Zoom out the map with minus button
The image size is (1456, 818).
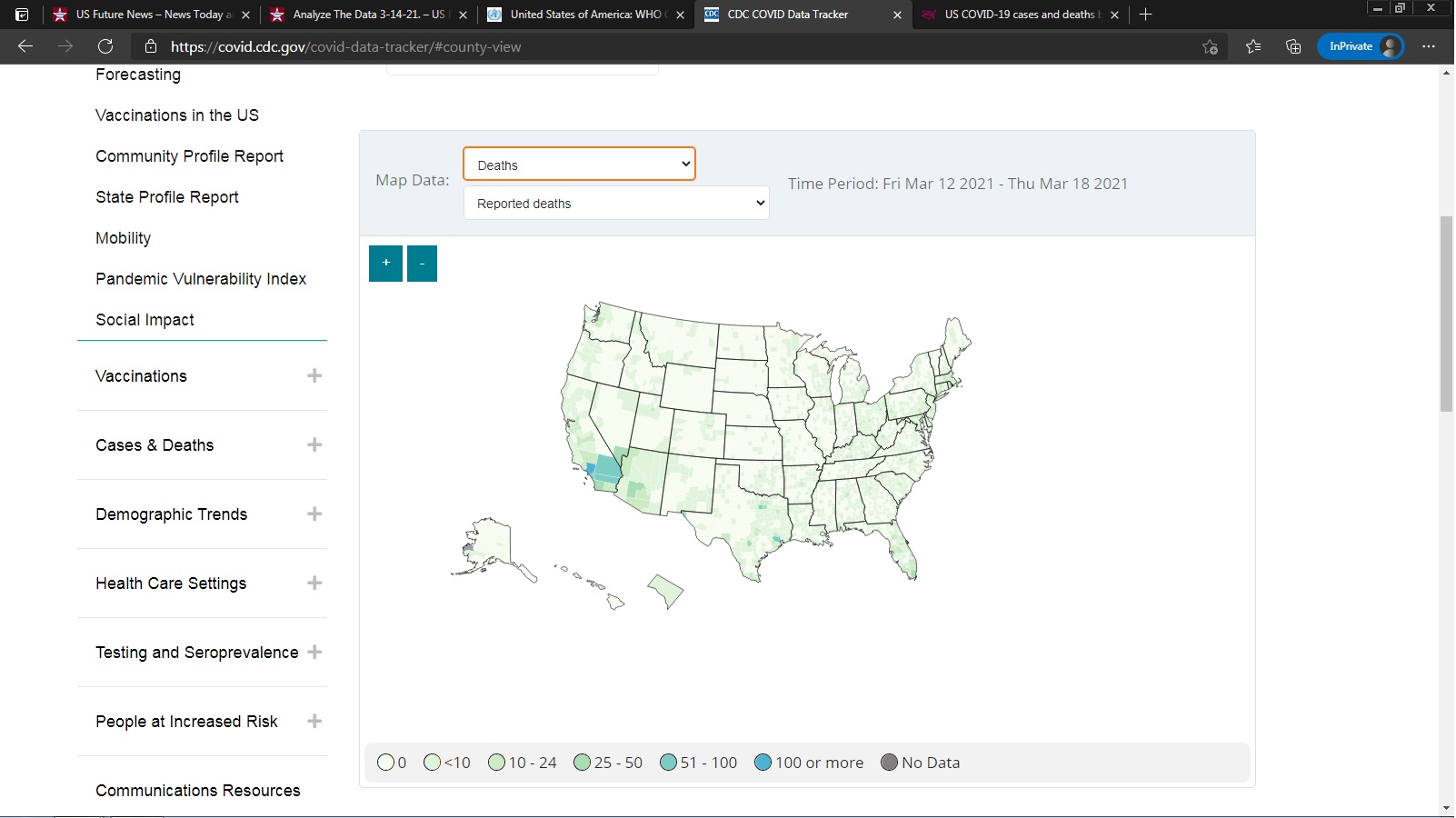coord(422,264)
